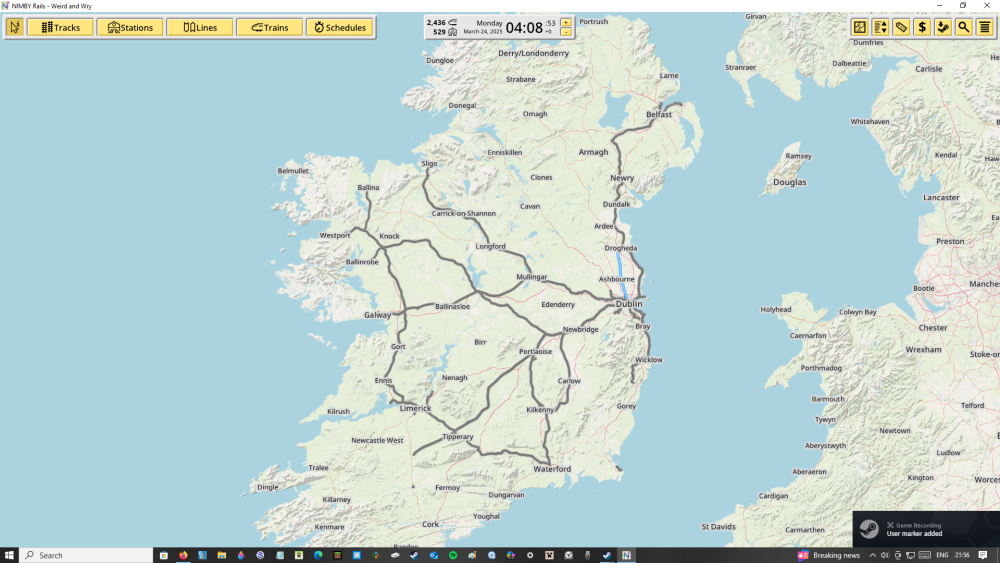Viewport: 1000px width, 563px height.
Task: Open the map view settings icon
Action: pos(860,27)
